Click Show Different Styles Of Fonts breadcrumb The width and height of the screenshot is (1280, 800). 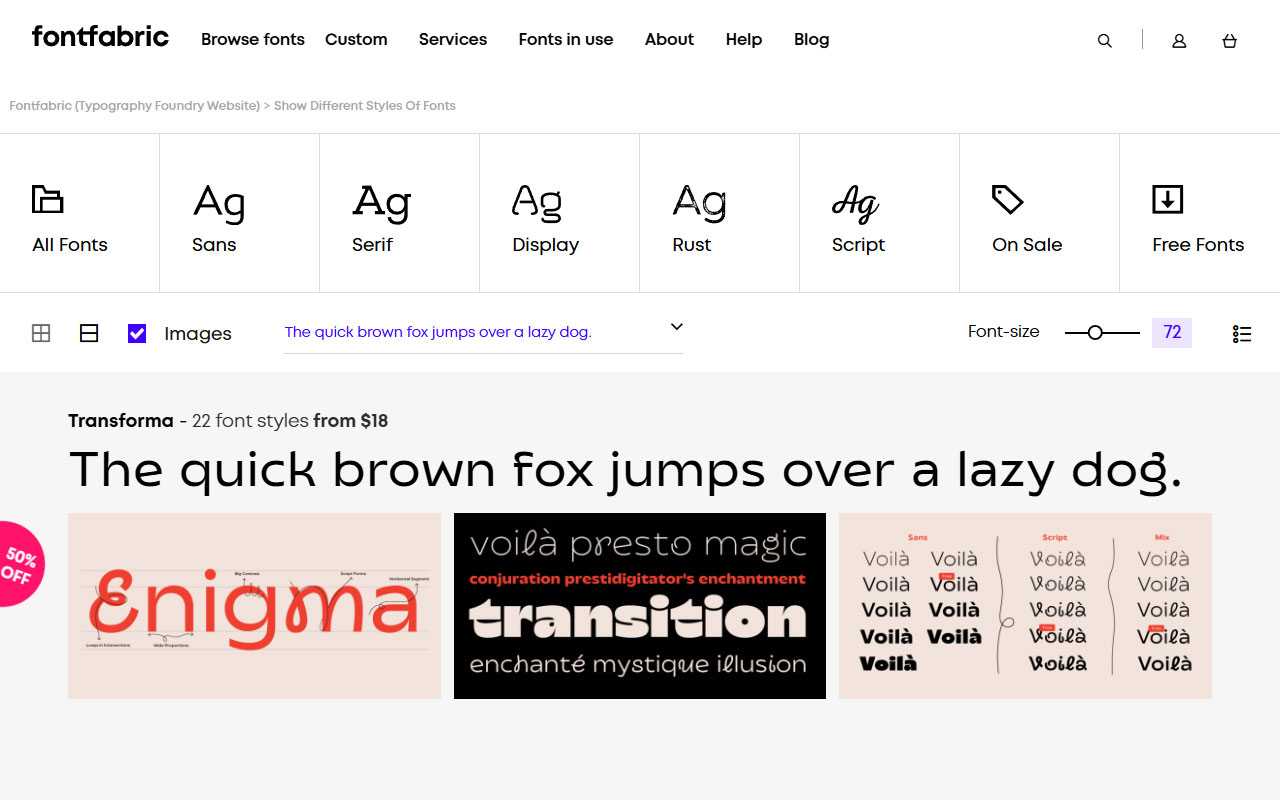point(365,105)
